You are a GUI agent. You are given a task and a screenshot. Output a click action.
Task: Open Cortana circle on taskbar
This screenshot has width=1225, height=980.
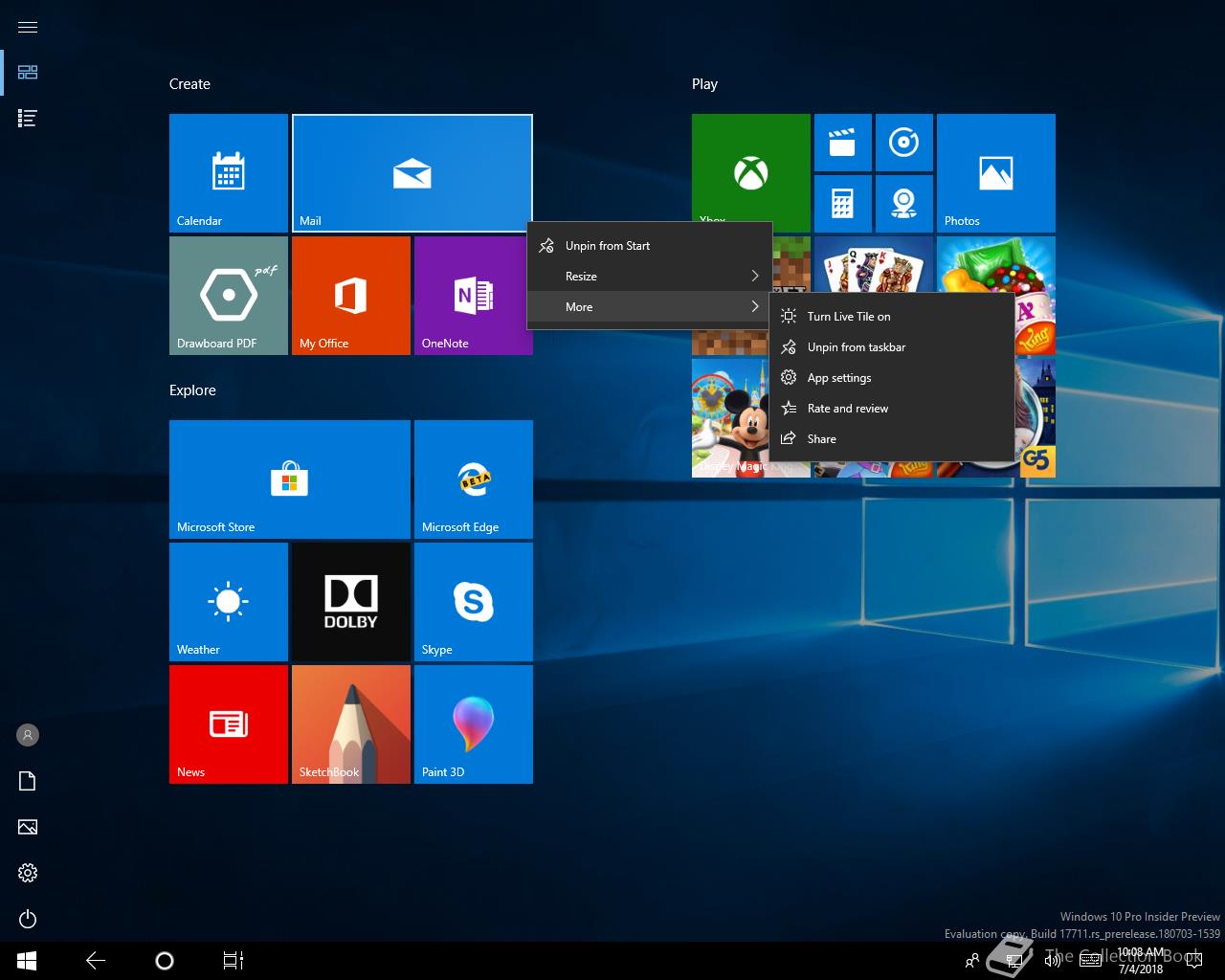click(165, 961)
